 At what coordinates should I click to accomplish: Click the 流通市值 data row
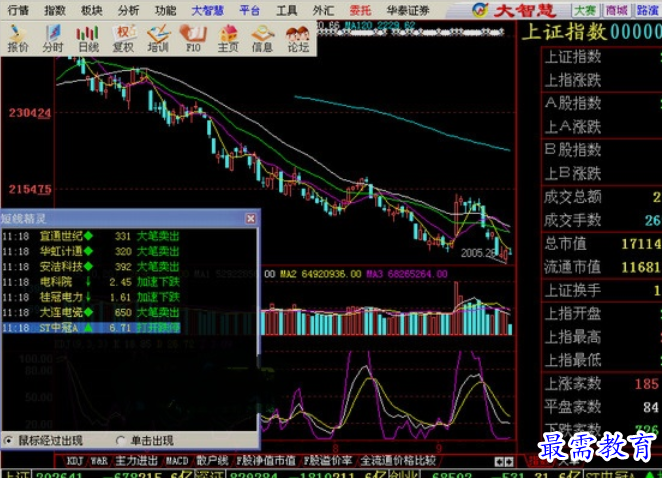coord(602,267)
